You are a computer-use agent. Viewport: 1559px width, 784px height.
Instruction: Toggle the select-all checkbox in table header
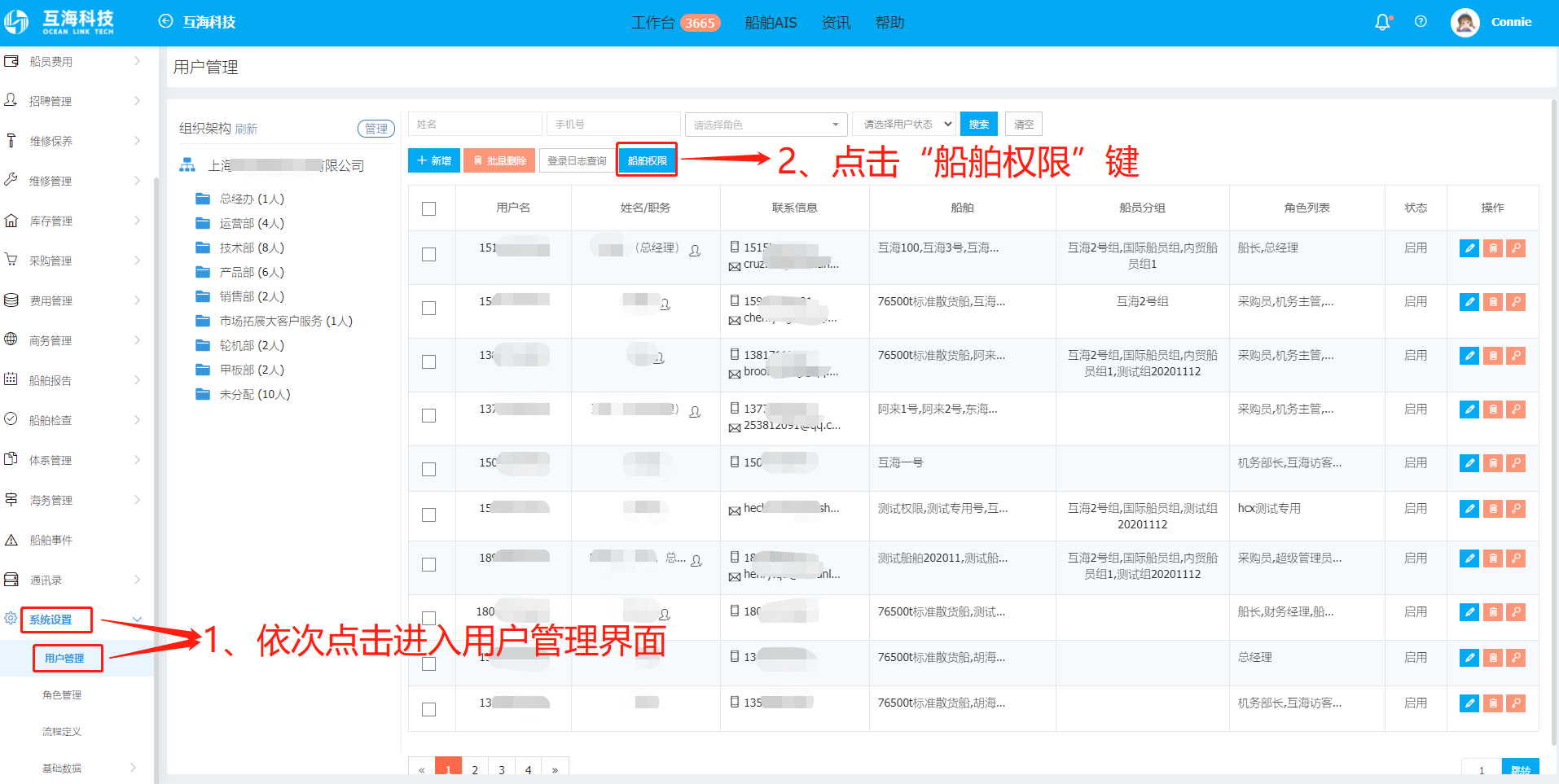pyautogui.click(x=428, y=208)
